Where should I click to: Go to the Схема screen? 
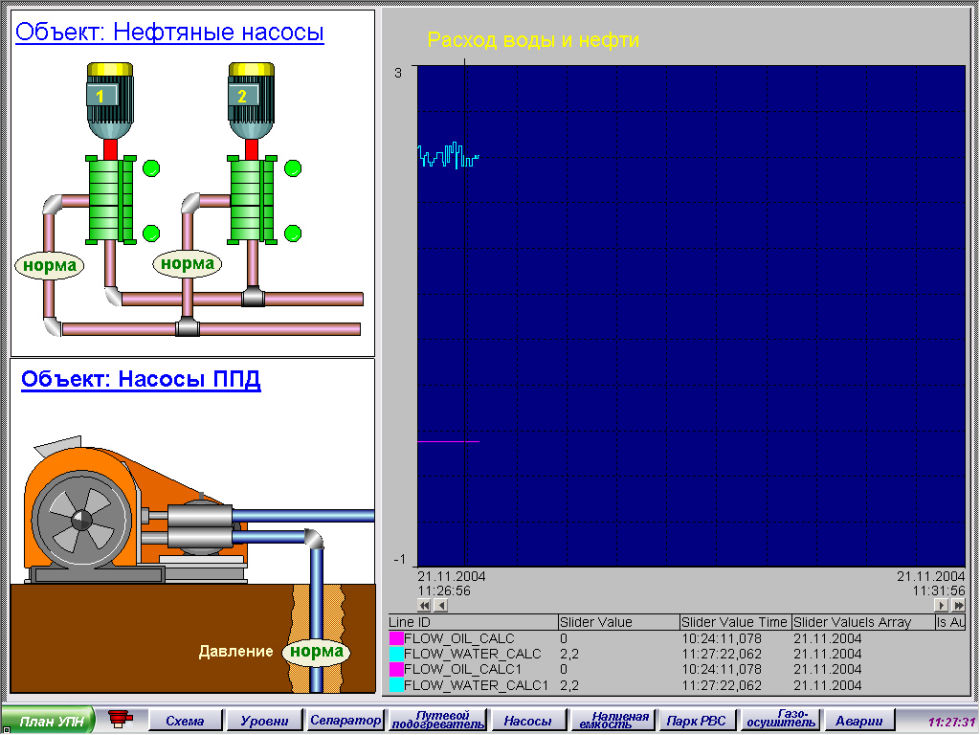tap(186, 721)
